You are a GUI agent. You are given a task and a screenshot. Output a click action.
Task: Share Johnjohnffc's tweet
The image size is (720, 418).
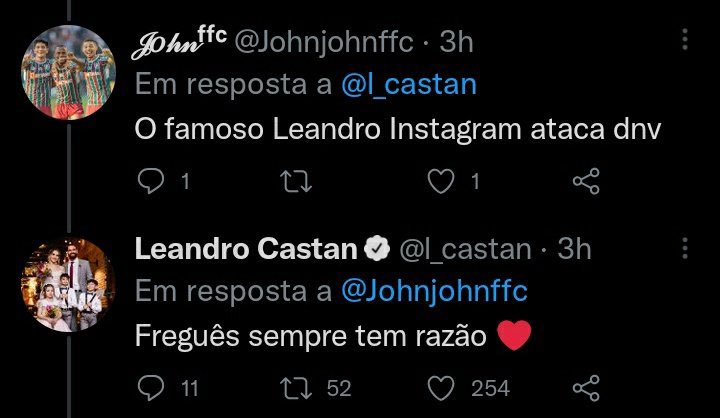pyautogui.click(x=585, y=181)
